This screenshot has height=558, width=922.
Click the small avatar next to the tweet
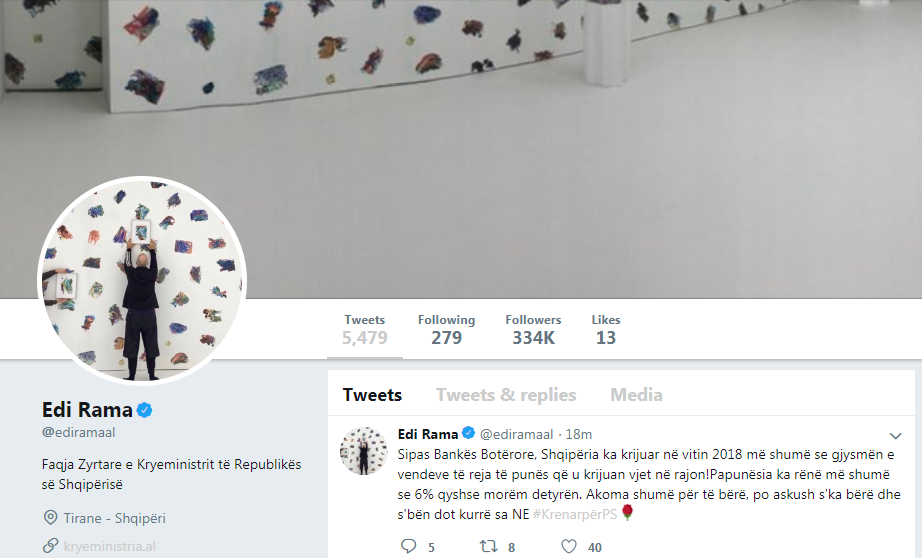click(x=364, y=451)
